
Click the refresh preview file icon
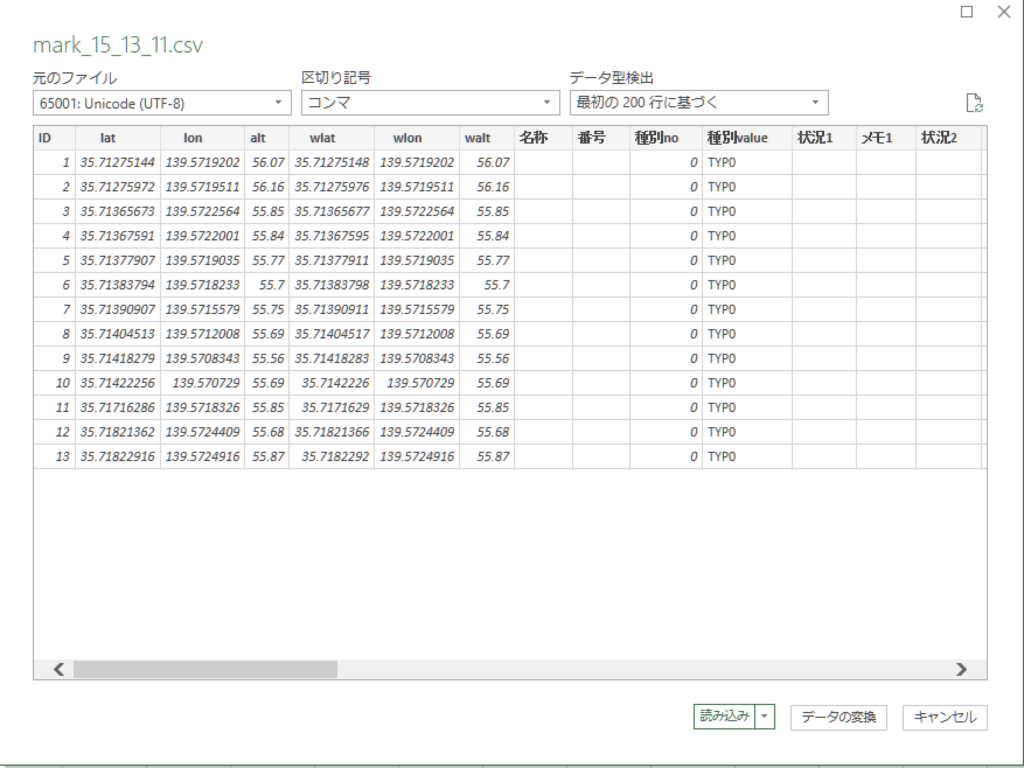coord(974,103)
